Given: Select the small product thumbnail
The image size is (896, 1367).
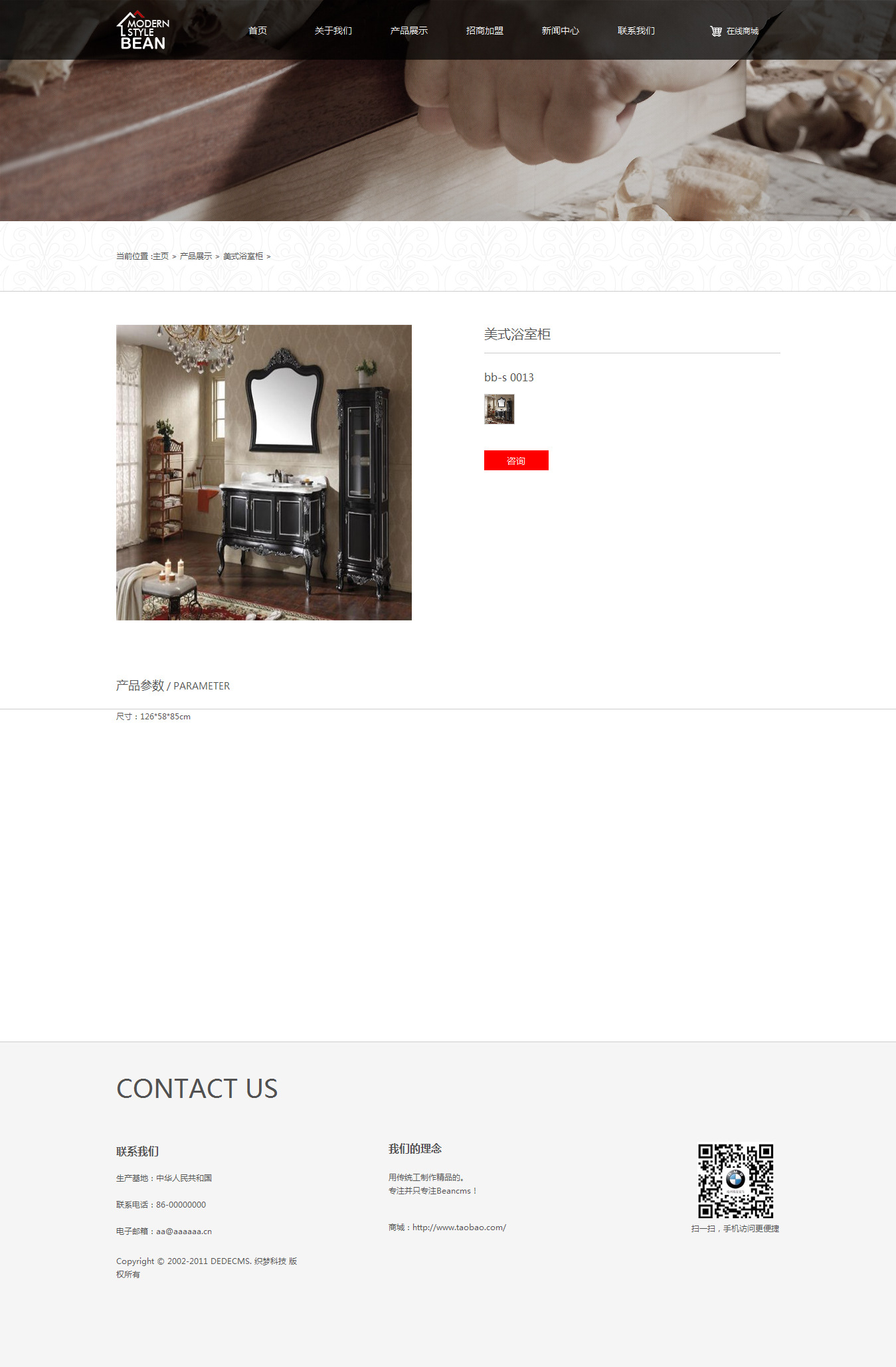Looking at the screenshot, I should (x=499, y=409).
